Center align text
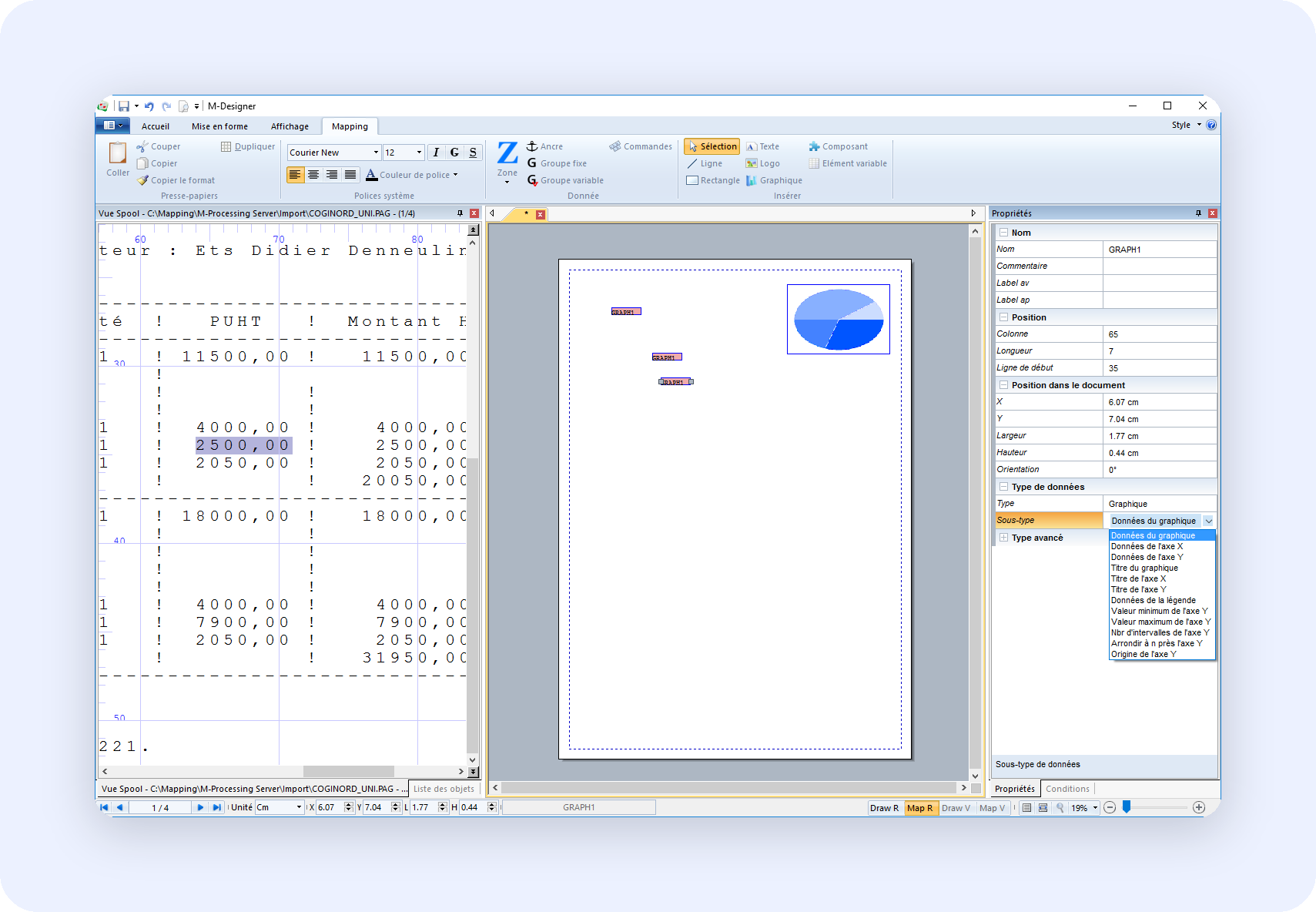This screenshot has height=912, width=1316. click(x=313, y=175)
